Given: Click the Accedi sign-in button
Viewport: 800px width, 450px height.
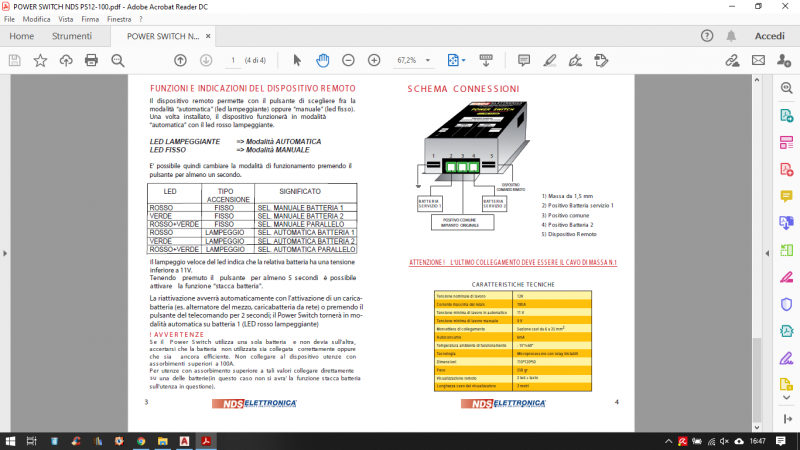Looking at the screenshot, I should tap(769, 36).
